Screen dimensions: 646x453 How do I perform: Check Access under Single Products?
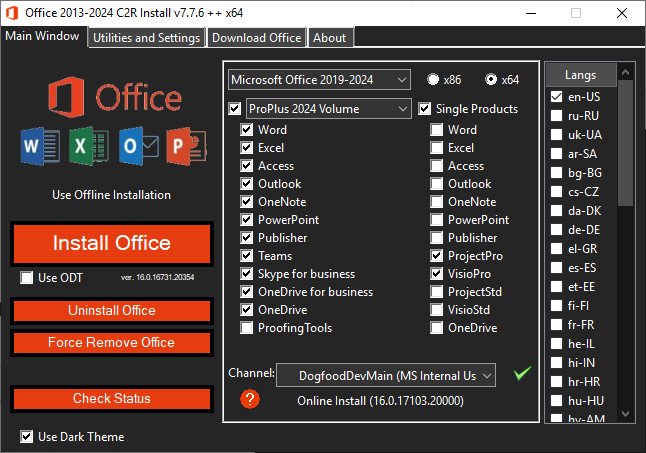pyautogui.click(x=437, y=166)
